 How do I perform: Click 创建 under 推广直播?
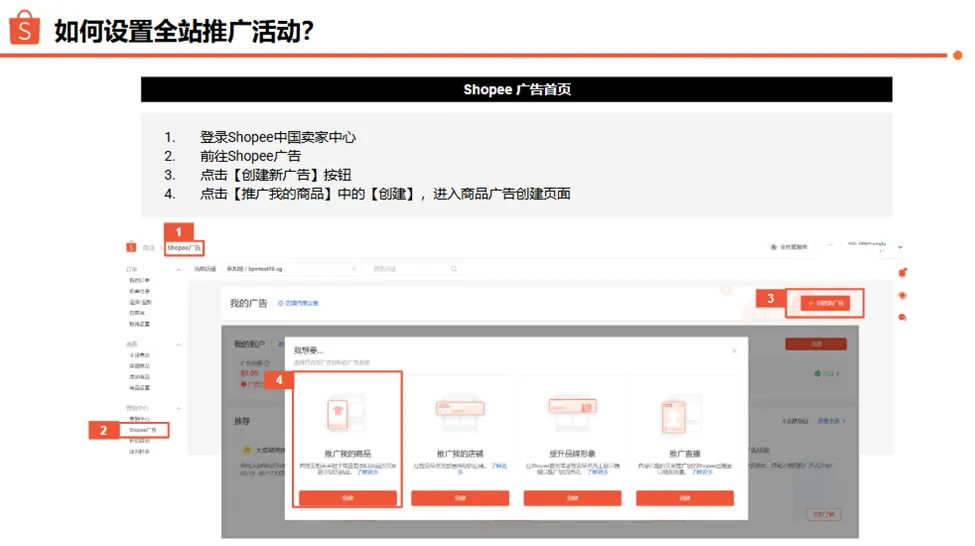pos(685,498)
